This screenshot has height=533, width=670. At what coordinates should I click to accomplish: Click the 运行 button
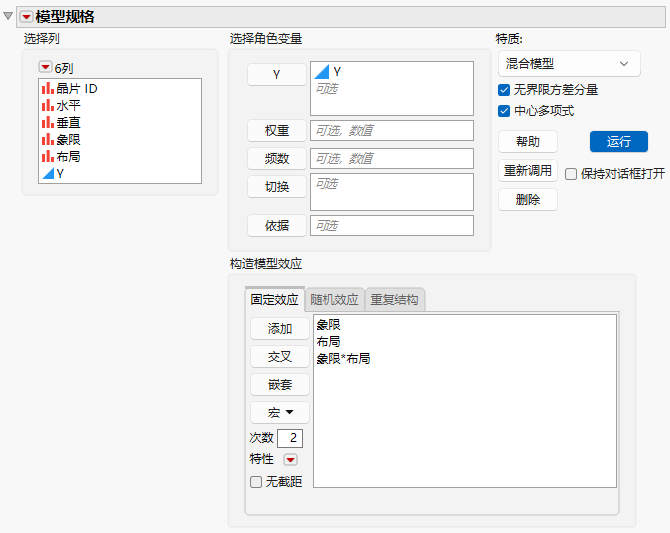click(619, 141)
